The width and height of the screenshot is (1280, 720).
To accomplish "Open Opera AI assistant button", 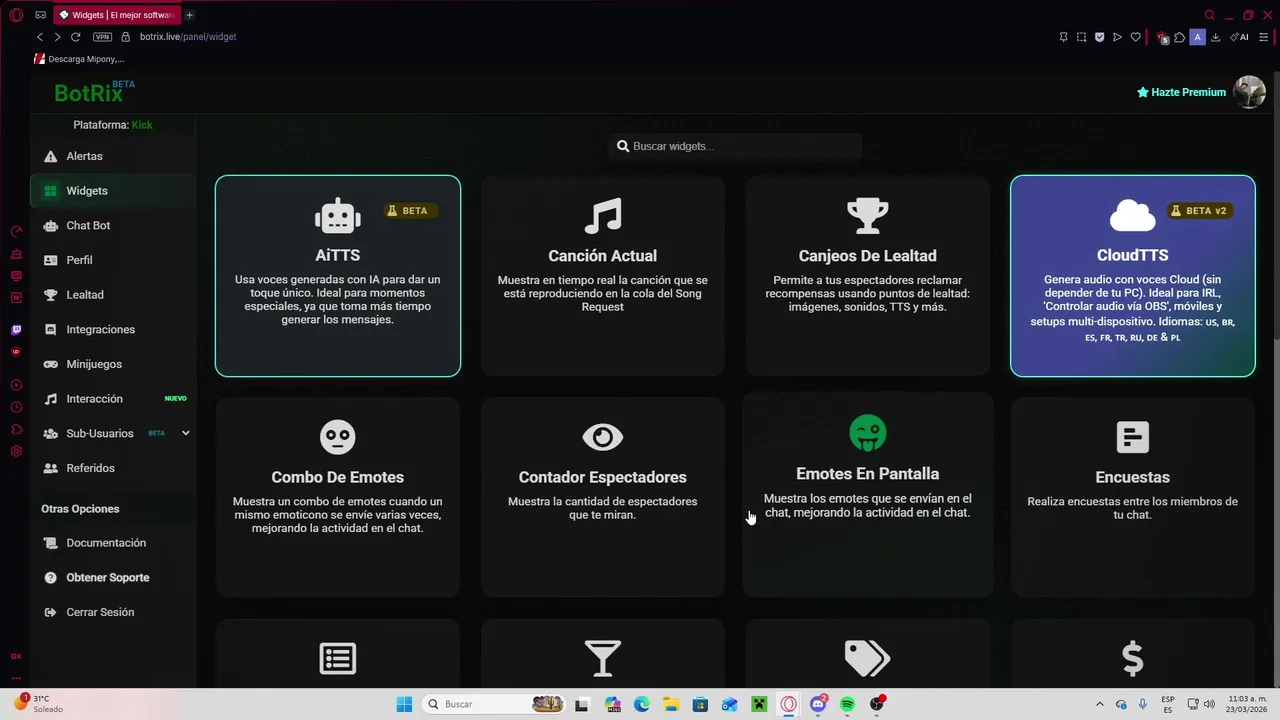I will (x=1239, y=37).
